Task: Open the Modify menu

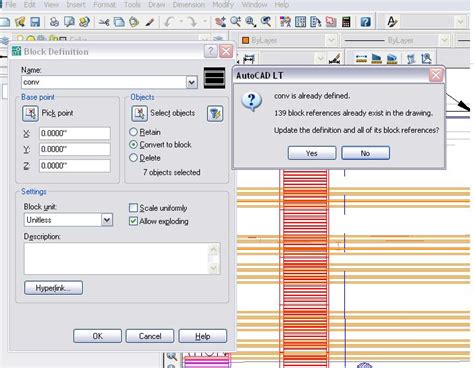Action: [223, 5]
